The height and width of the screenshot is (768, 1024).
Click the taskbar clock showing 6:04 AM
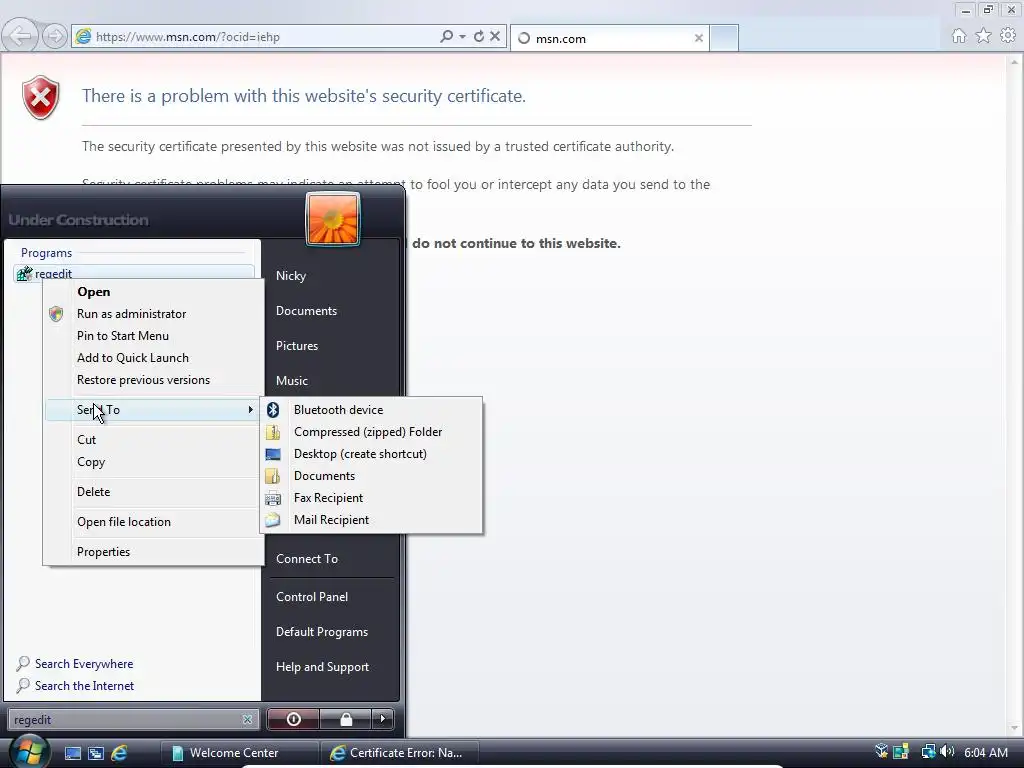[x=985, y=753]
